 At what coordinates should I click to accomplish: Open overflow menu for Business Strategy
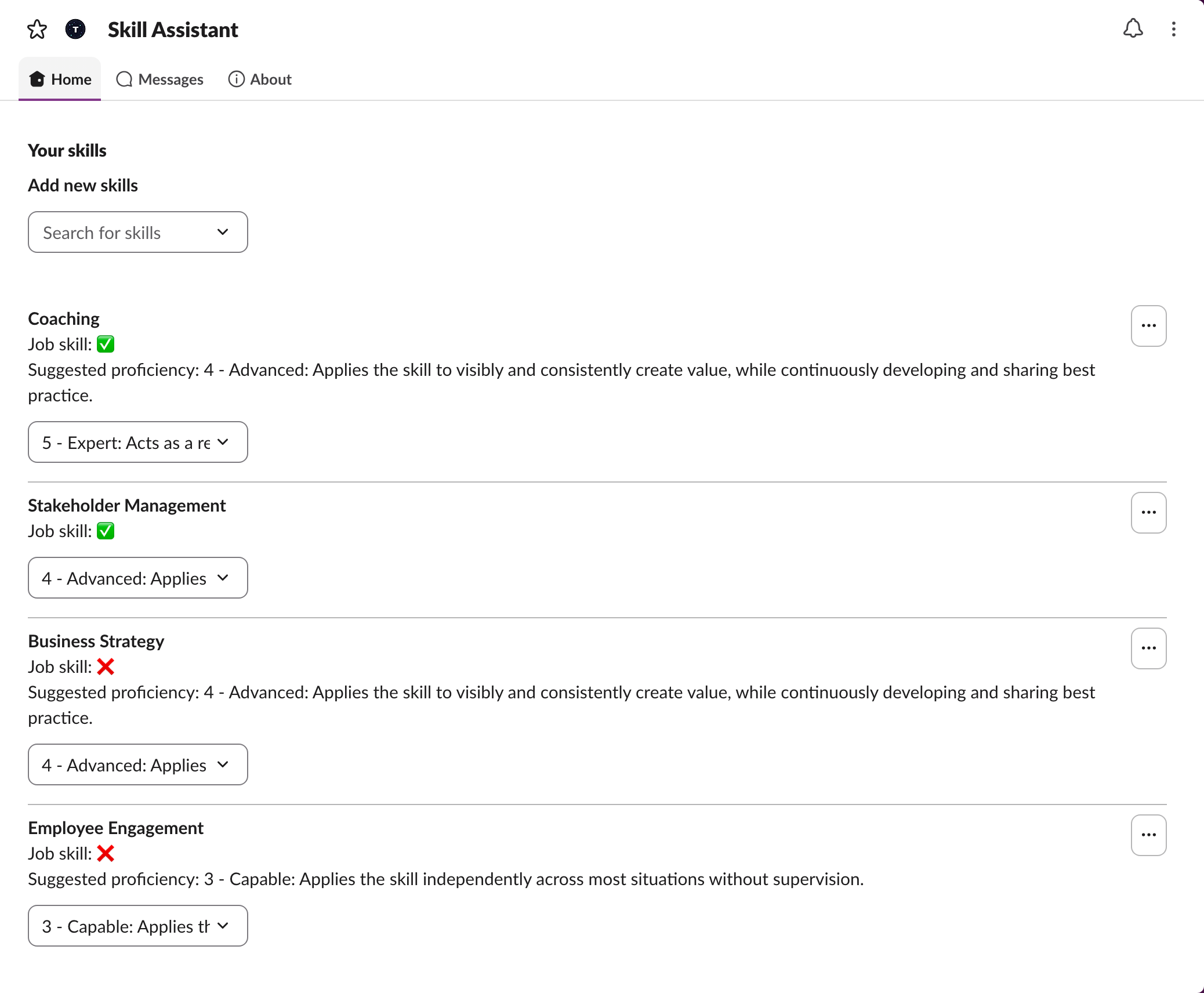pyautogui.click(x=1149, y=648)
